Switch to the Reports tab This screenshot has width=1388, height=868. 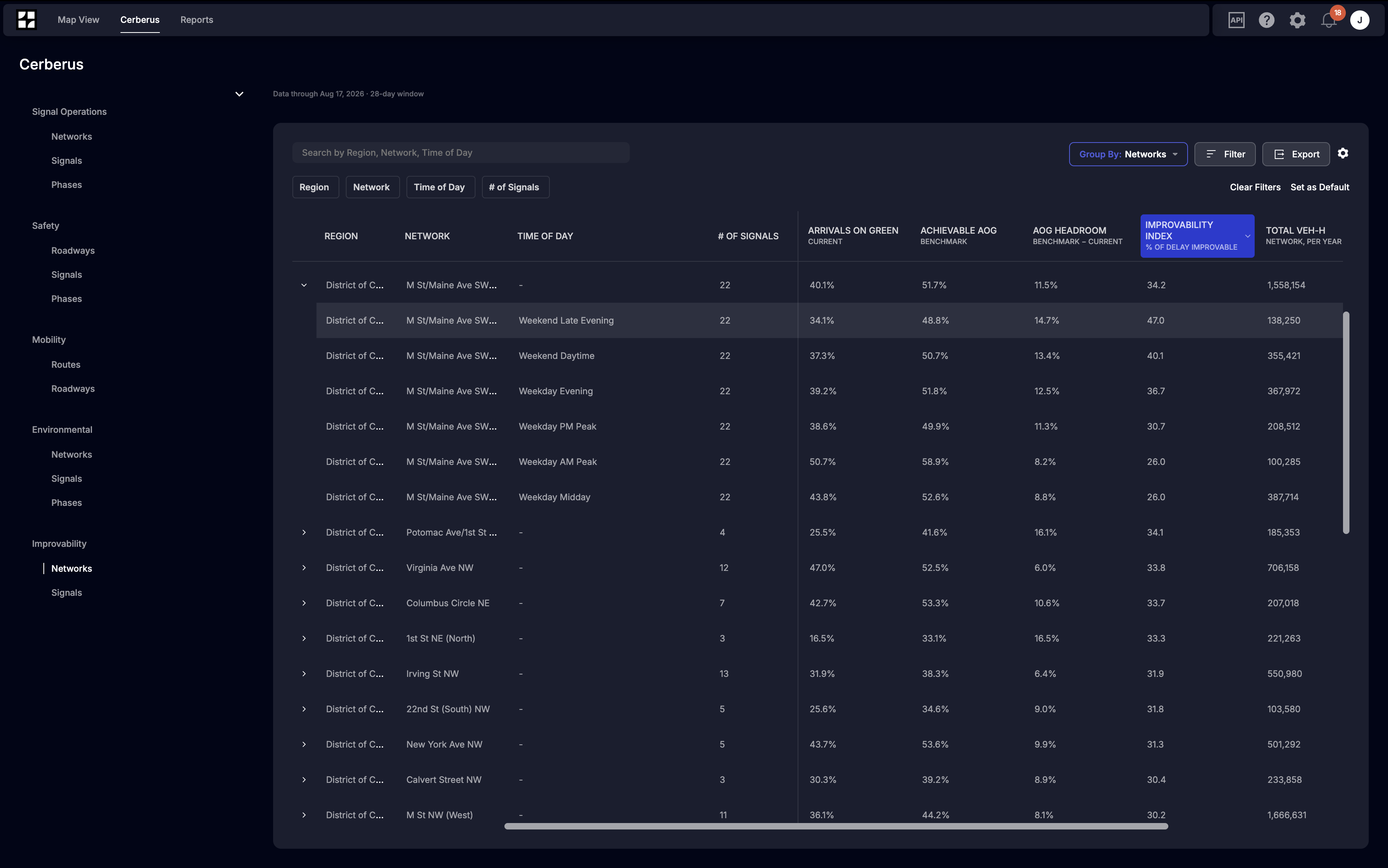tap(196, 20)
